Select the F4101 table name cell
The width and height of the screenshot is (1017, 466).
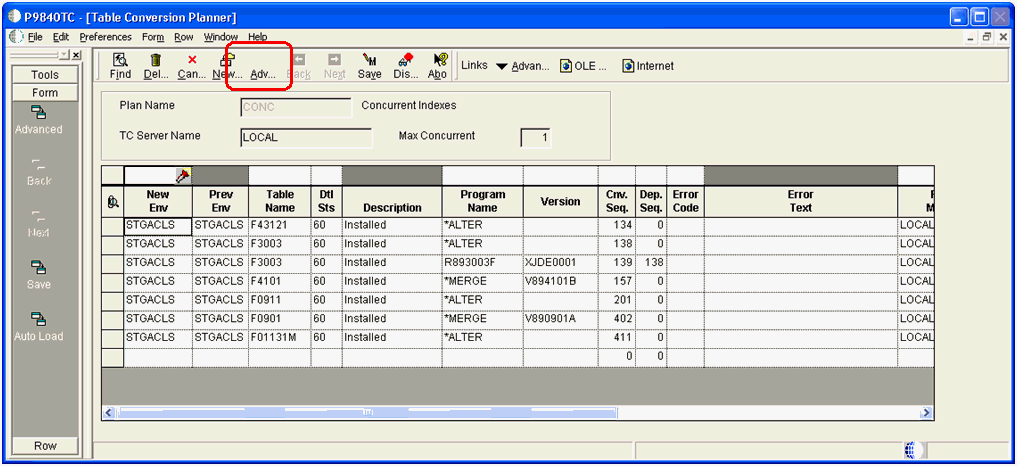pos(279,281)
